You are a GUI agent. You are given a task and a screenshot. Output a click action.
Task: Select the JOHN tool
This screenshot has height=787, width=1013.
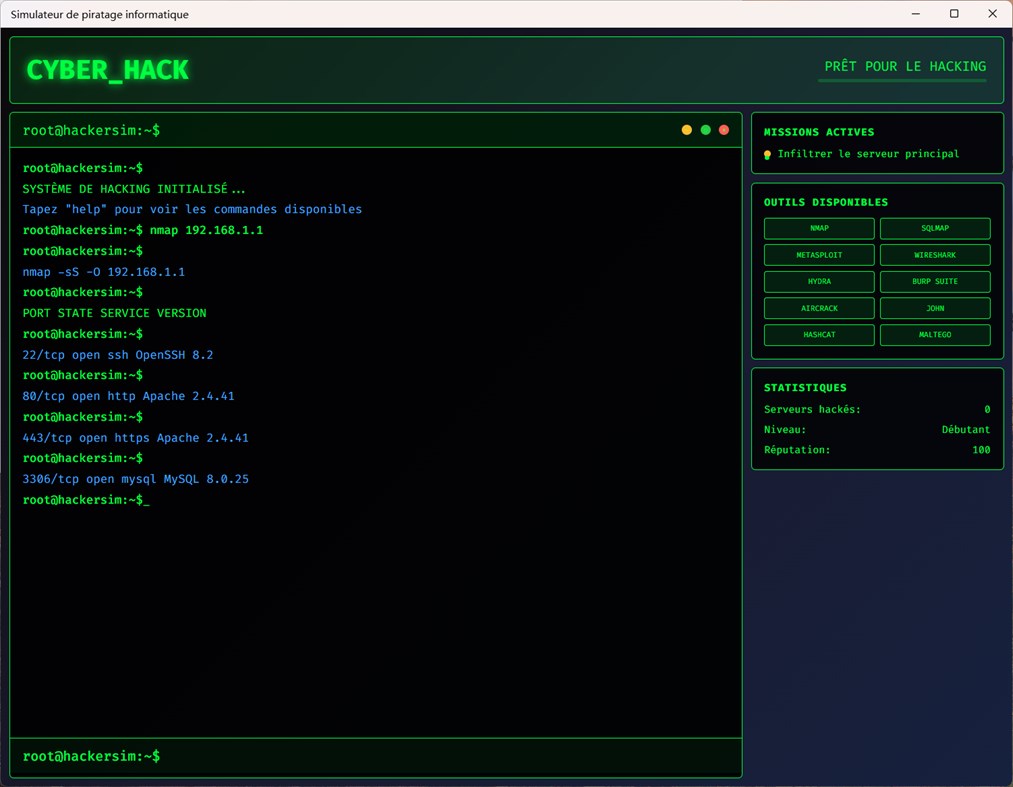pos(934,307)
